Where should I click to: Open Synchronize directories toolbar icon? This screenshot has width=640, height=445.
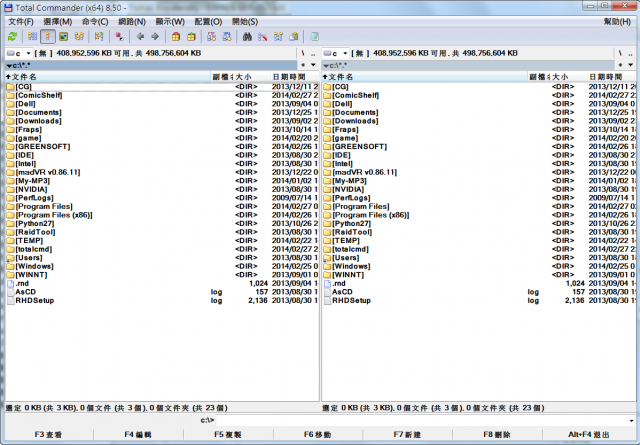pos(278,37)
